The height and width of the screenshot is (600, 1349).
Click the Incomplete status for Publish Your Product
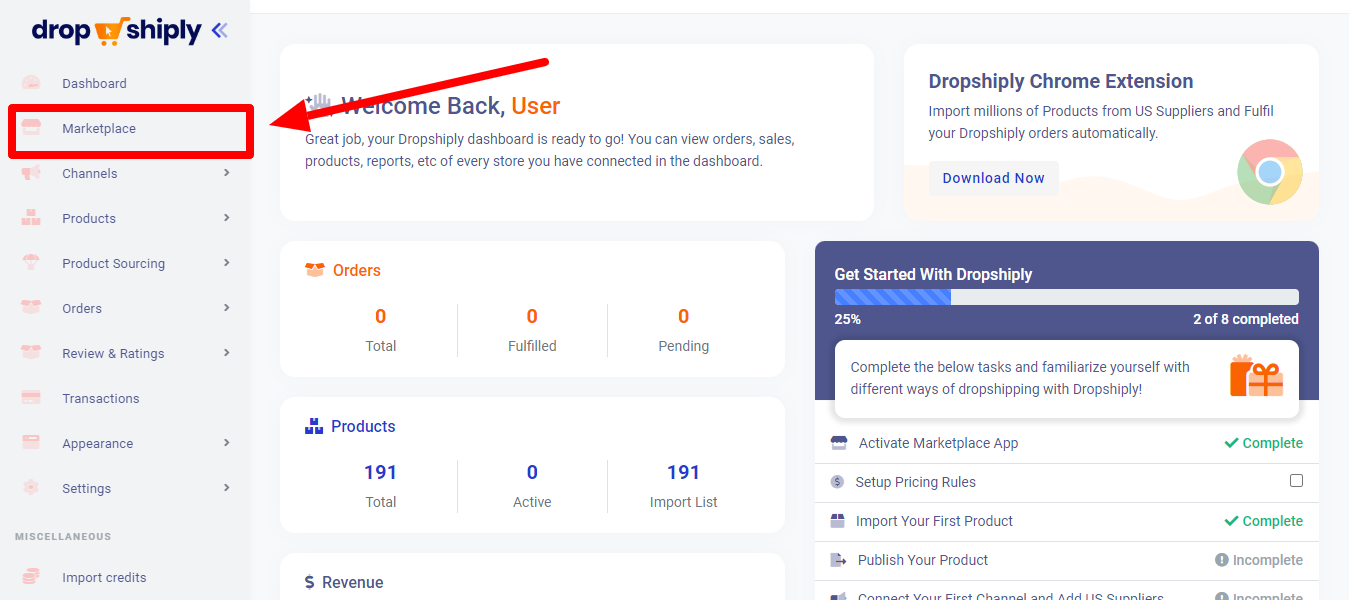tap(1259, 560)
